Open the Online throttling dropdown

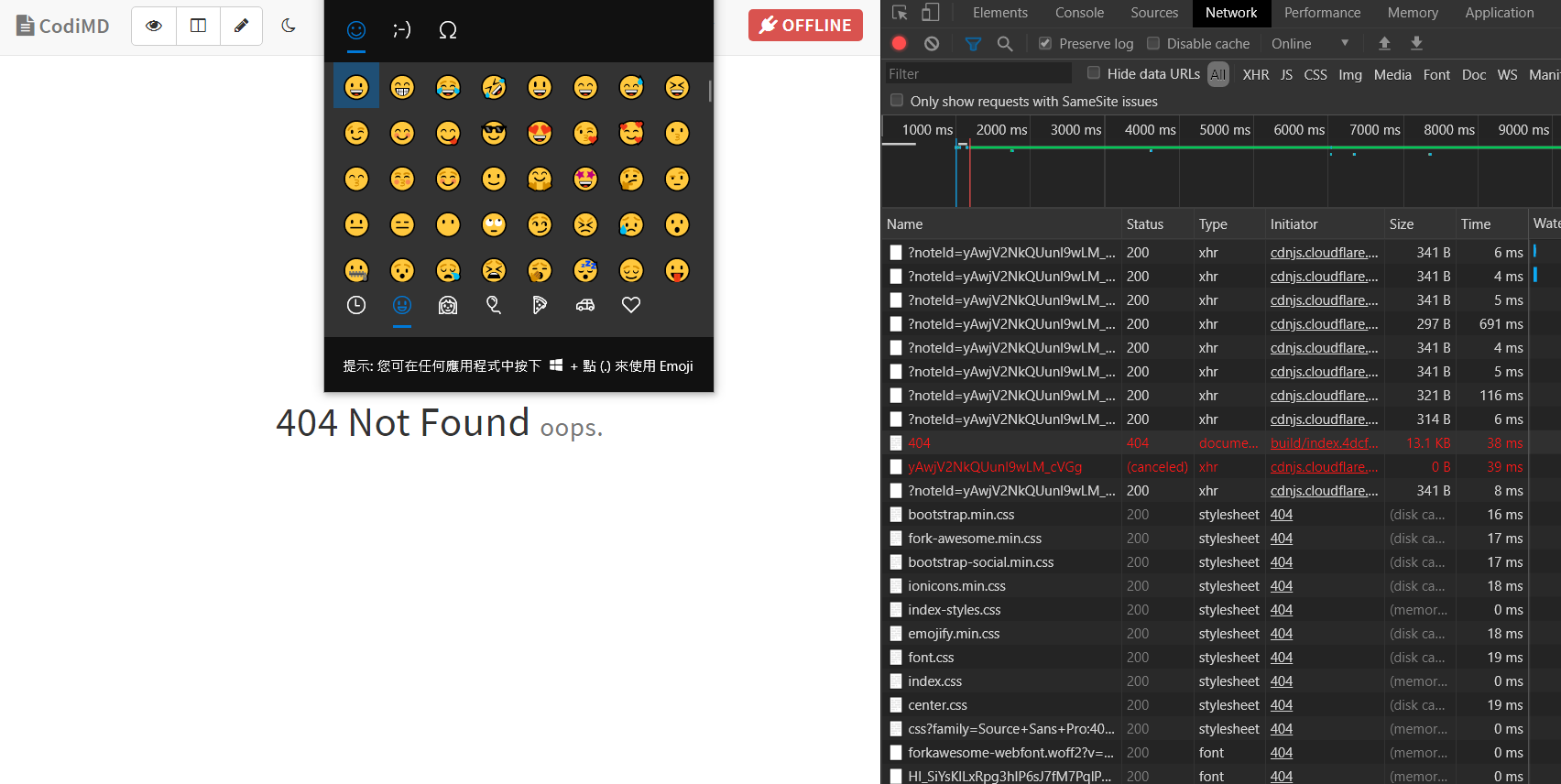pos(1310,43)
